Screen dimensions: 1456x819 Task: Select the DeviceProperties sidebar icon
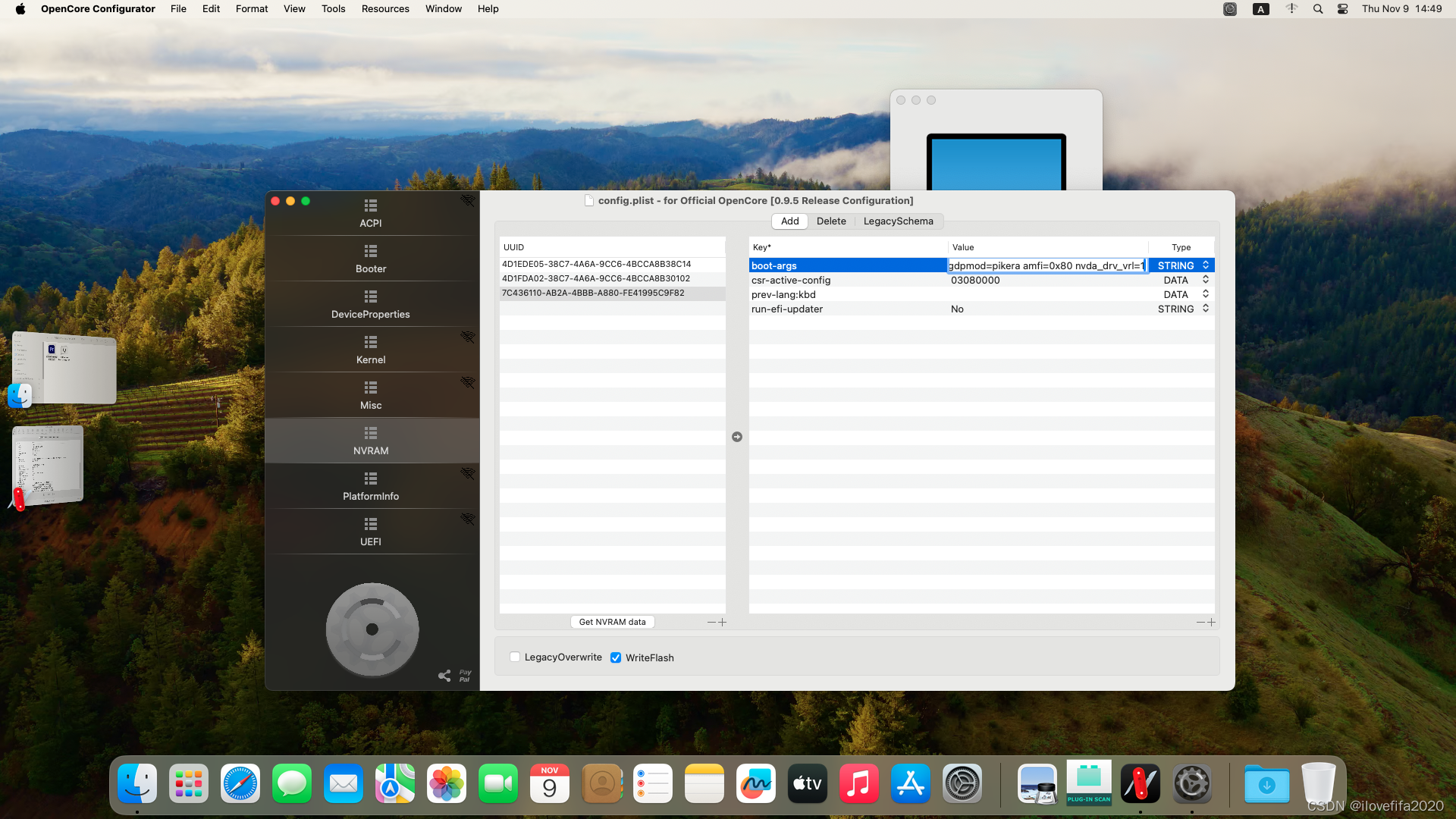[371, 297]
